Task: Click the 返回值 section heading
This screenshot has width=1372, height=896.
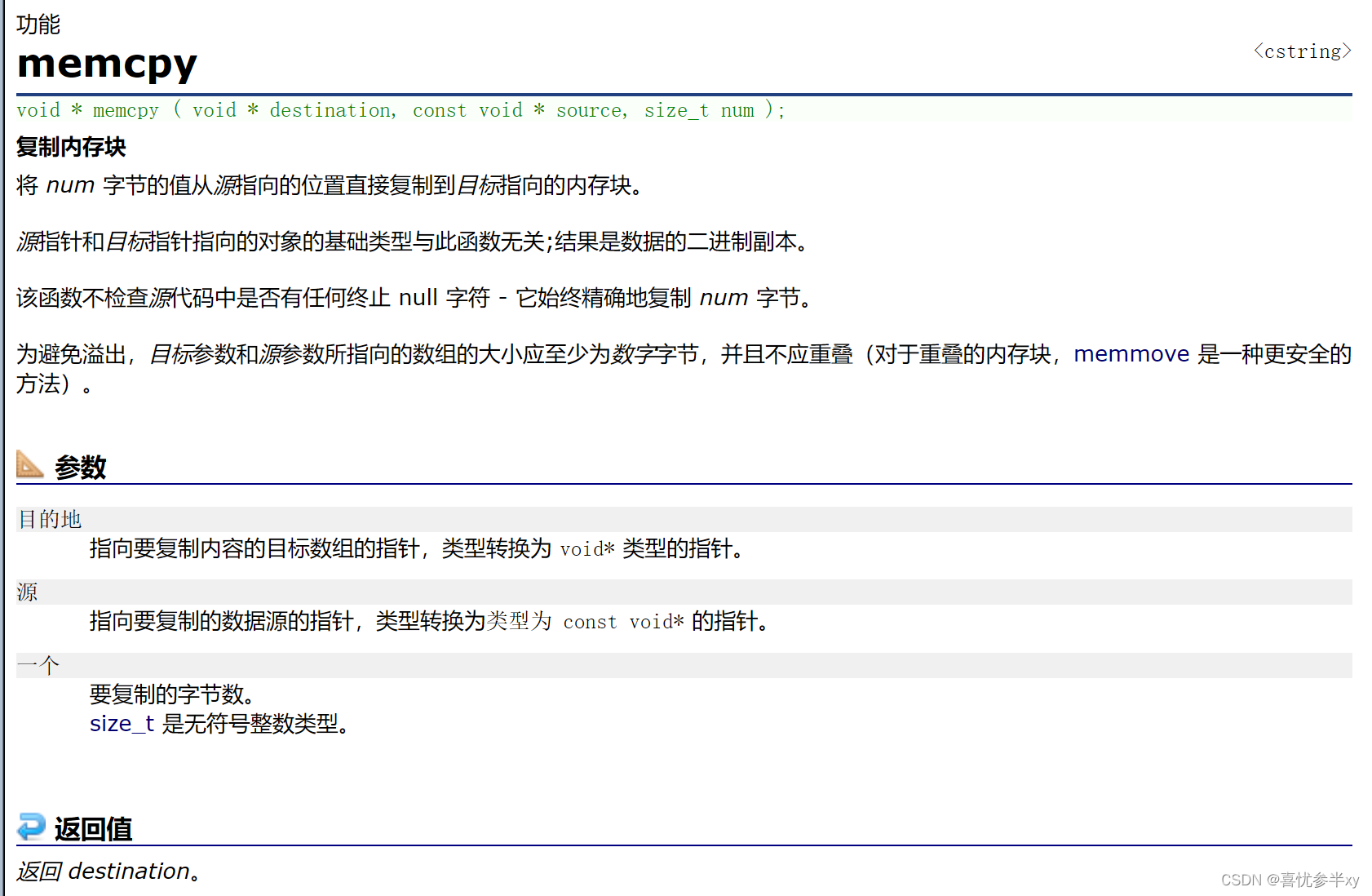Action: coord(94,829)
